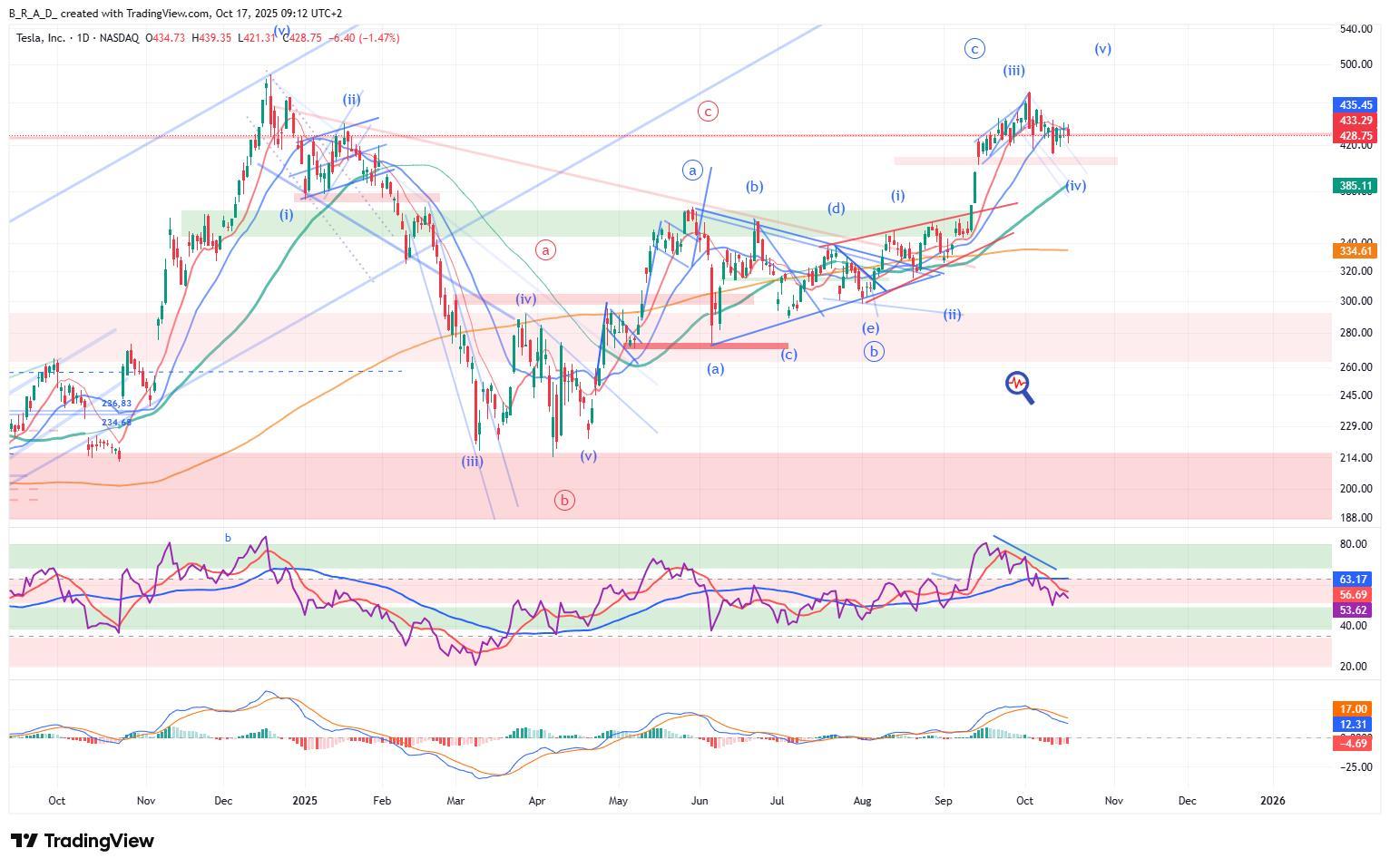Click the 53.62 purple indicator value label
Screen dimensions: 1390x868
pyautogui.click(x=1354, y=610)
